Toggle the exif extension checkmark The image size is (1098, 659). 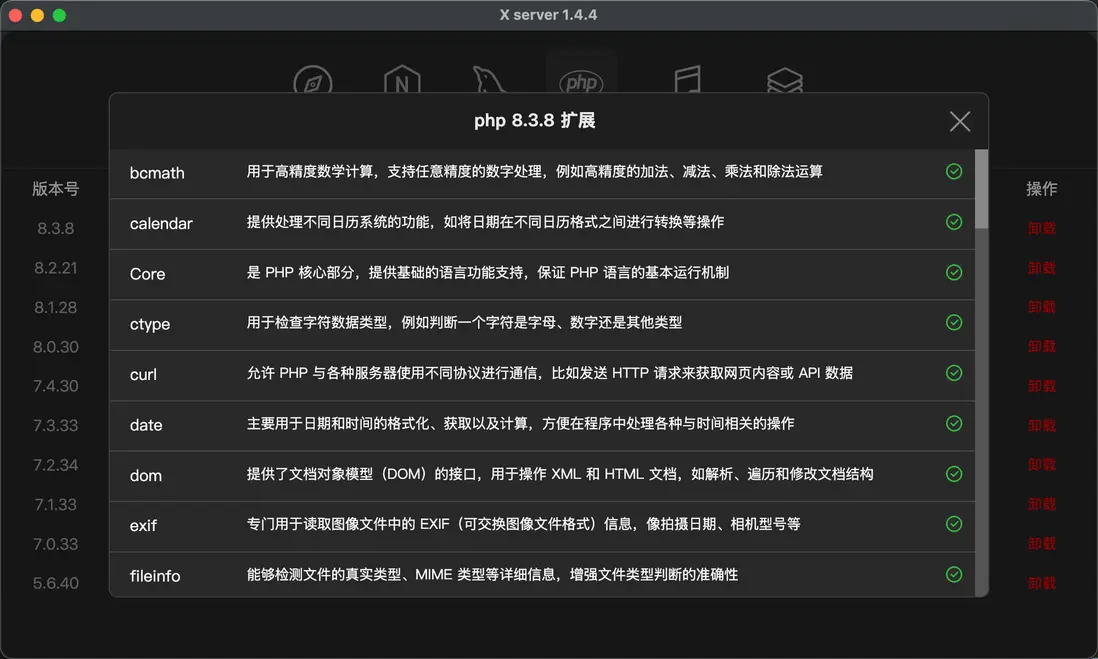coord(954,524)
